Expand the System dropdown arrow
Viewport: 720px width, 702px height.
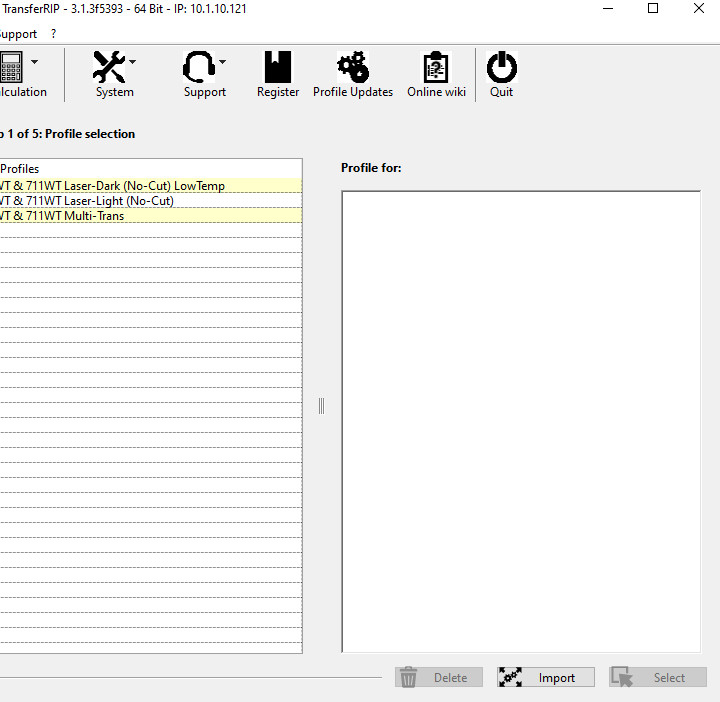133,62
